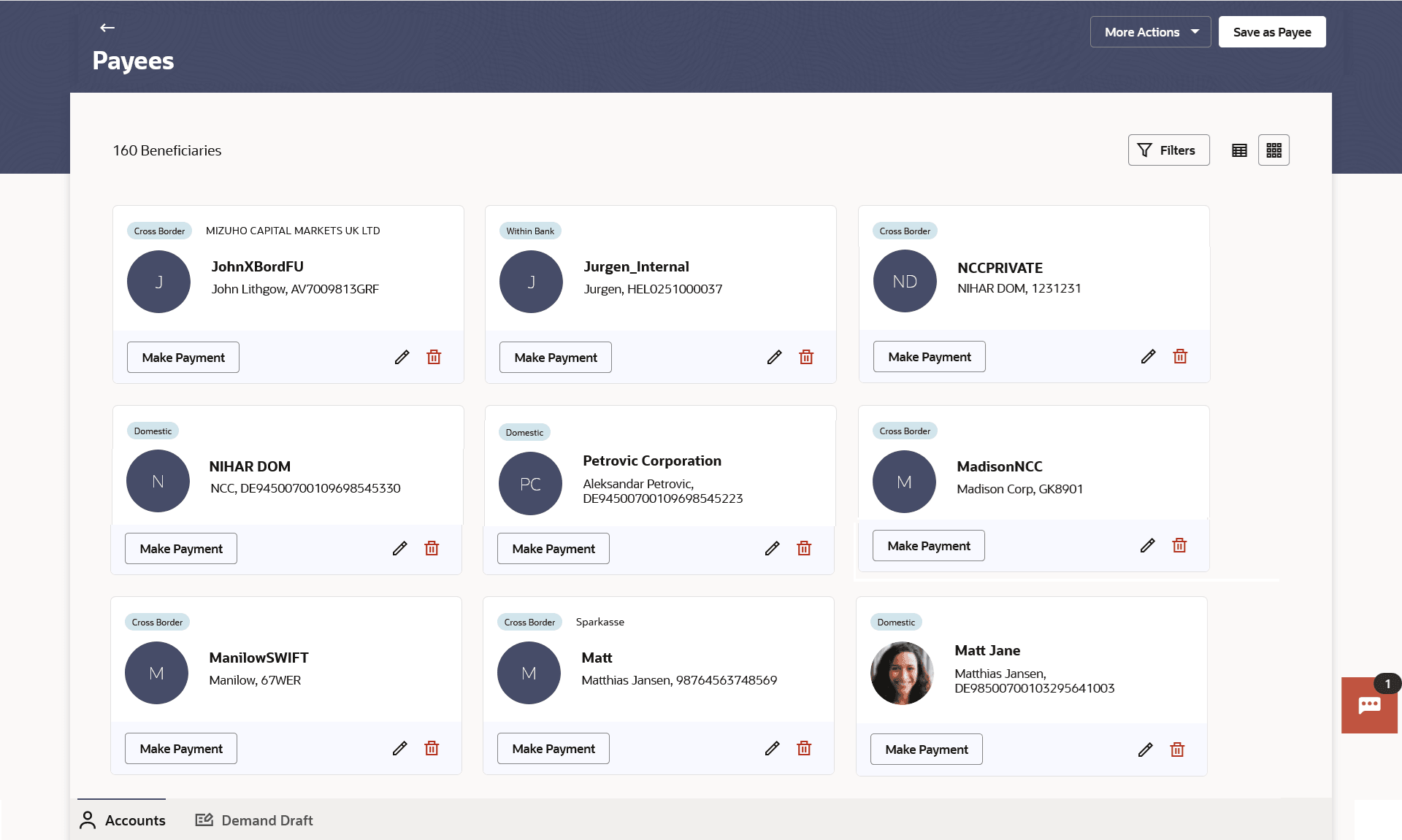Image resolution: width=1402 pixels, height=840 pixels.
Task: Delete the Matt Jane payee
Action: [x=1176, y=750]
